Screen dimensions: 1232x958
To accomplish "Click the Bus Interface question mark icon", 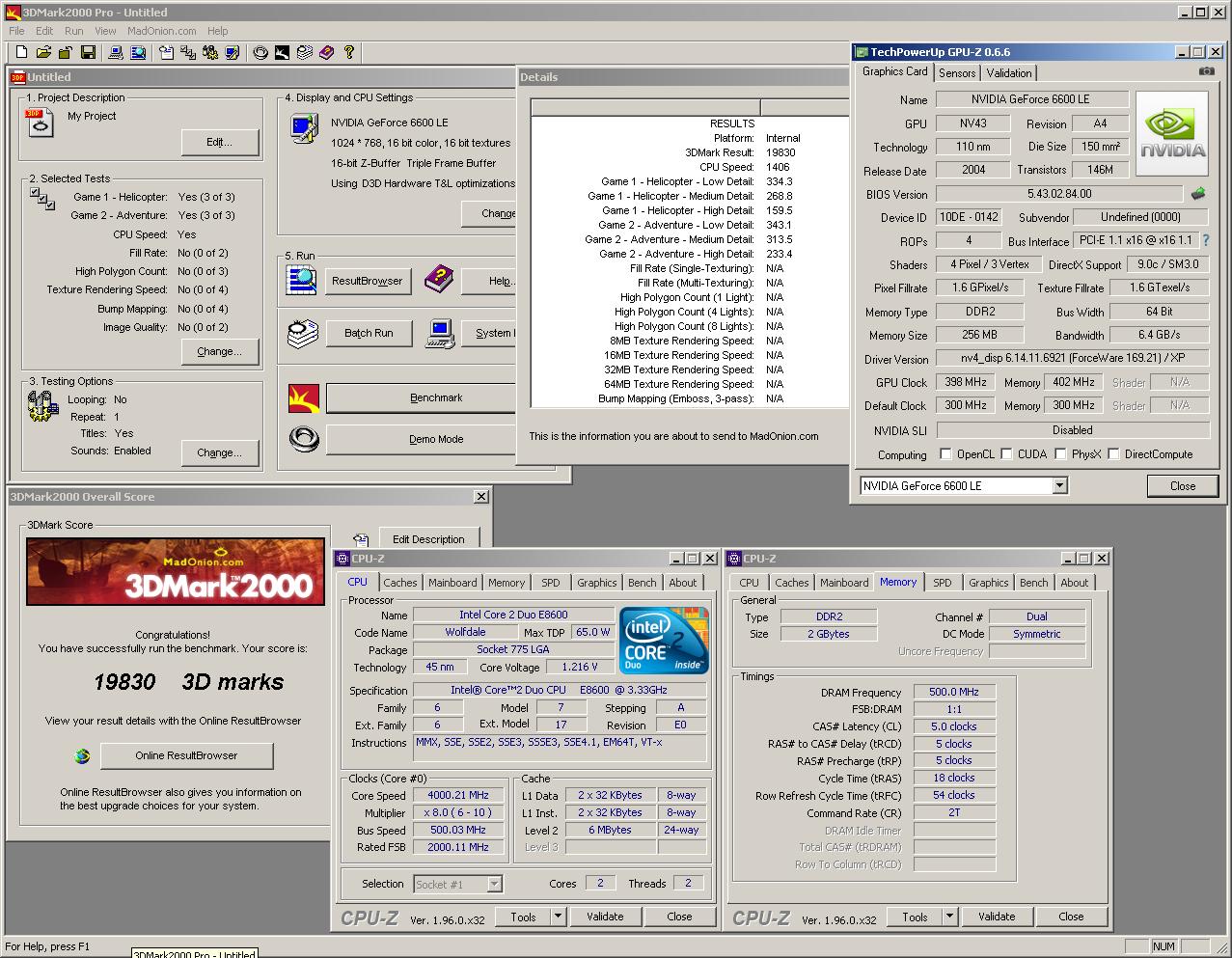I will [1205, 240].
